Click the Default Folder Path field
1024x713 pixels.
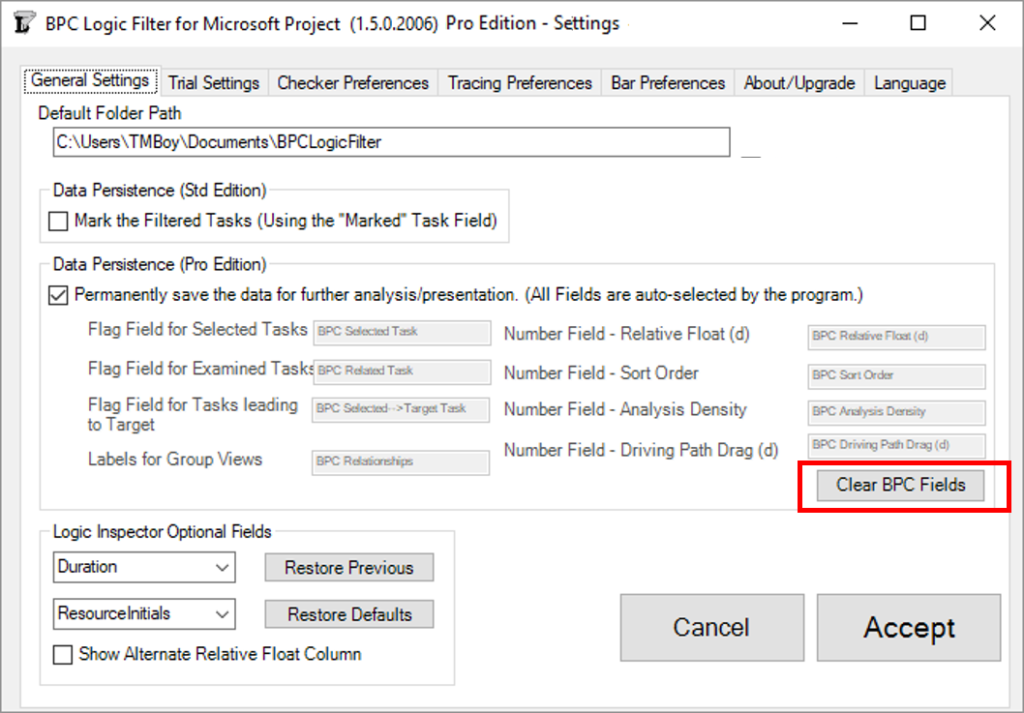(x=391, y=142)
